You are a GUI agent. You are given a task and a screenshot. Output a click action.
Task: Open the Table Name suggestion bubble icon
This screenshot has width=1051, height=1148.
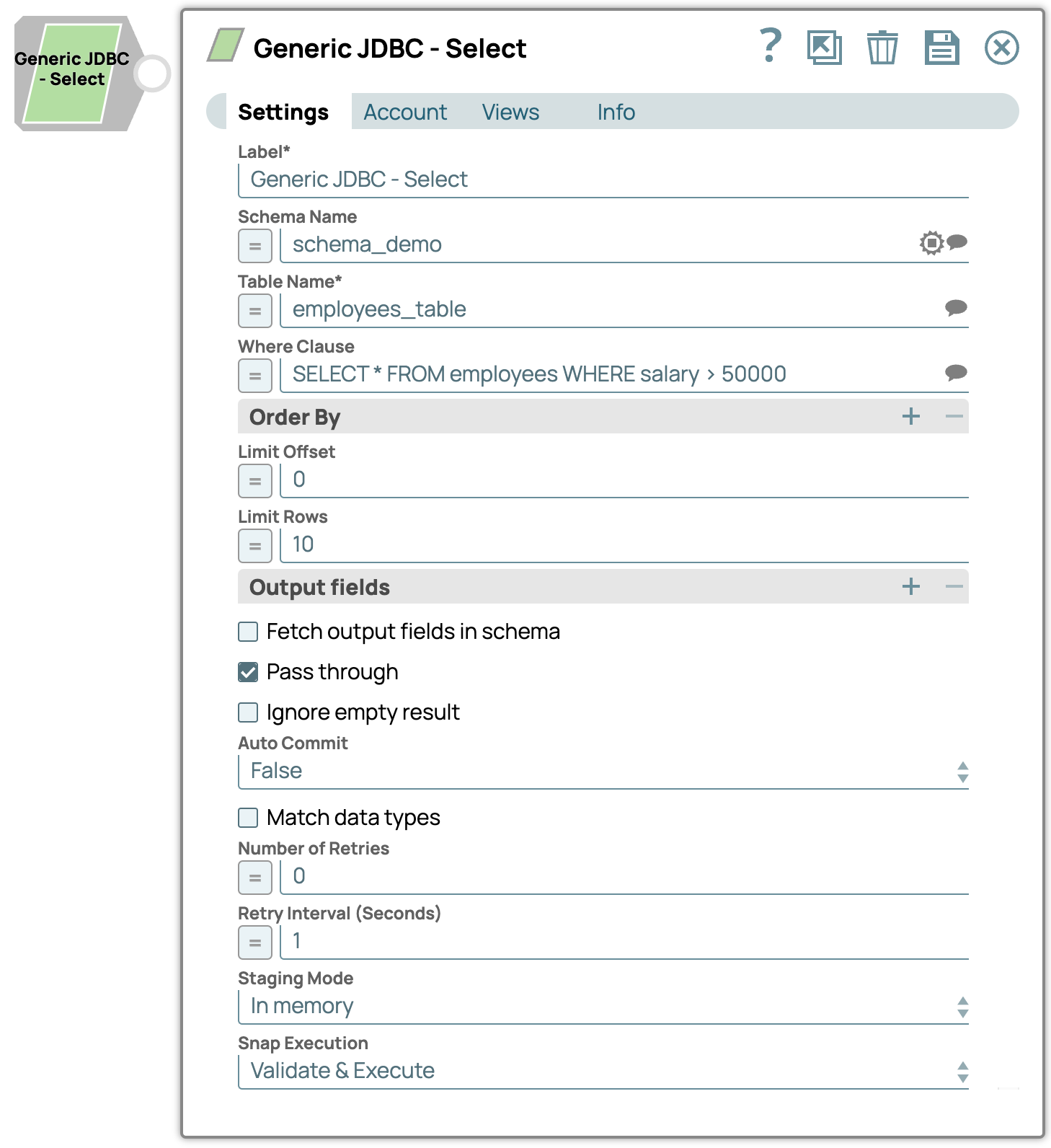[x=956, y=308]
